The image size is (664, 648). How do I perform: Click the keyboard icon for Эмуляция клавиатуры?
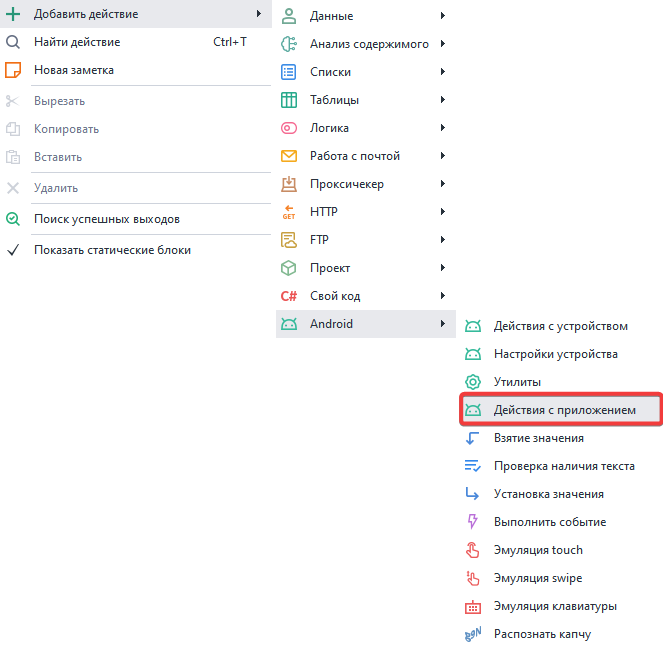(x=473, y=606)
